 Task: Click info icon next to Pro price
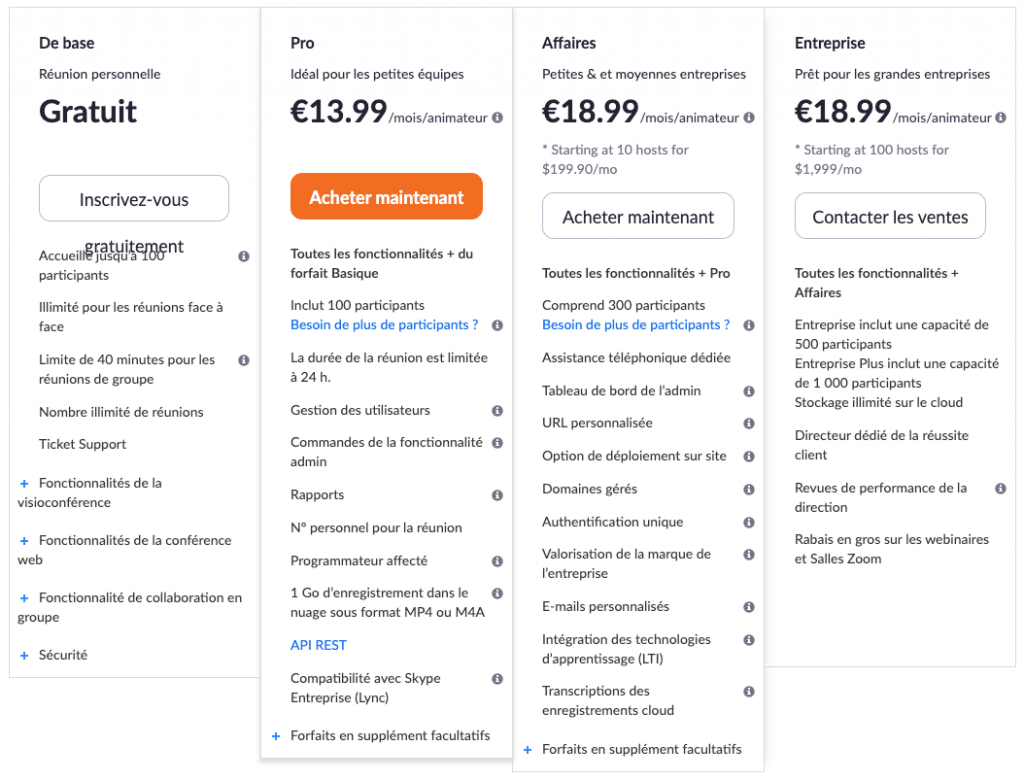click(498, 118)
